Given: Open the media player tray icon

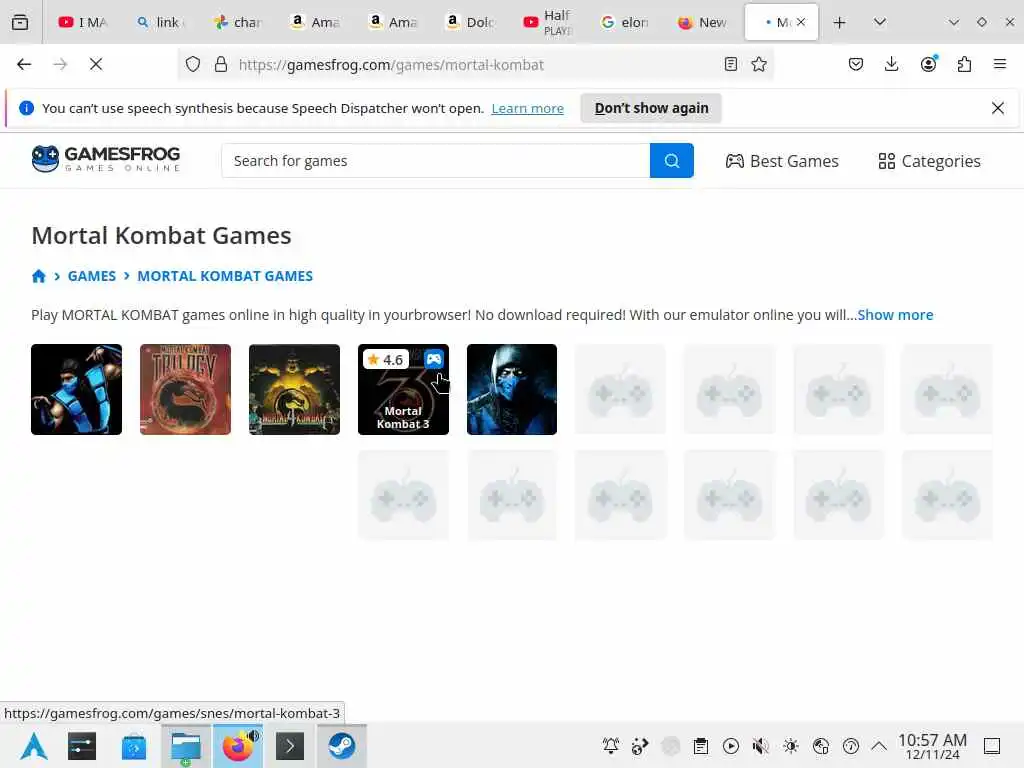Looking at the screenshot, I should click(x=731, y=746).
